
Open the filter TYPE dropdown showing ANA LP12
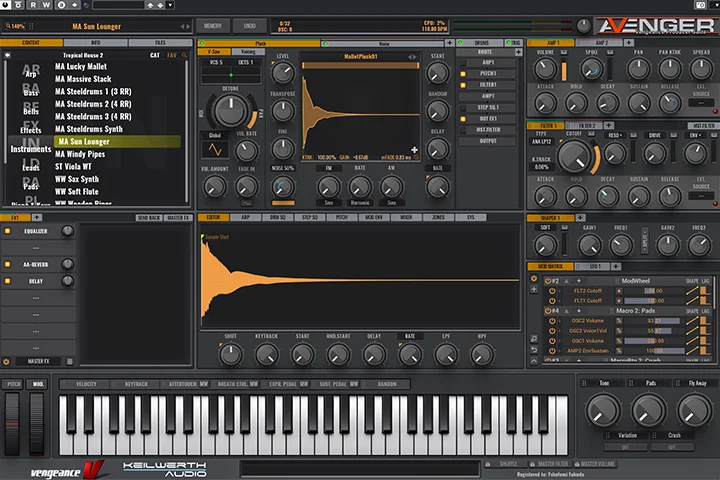tap(541, 142)
